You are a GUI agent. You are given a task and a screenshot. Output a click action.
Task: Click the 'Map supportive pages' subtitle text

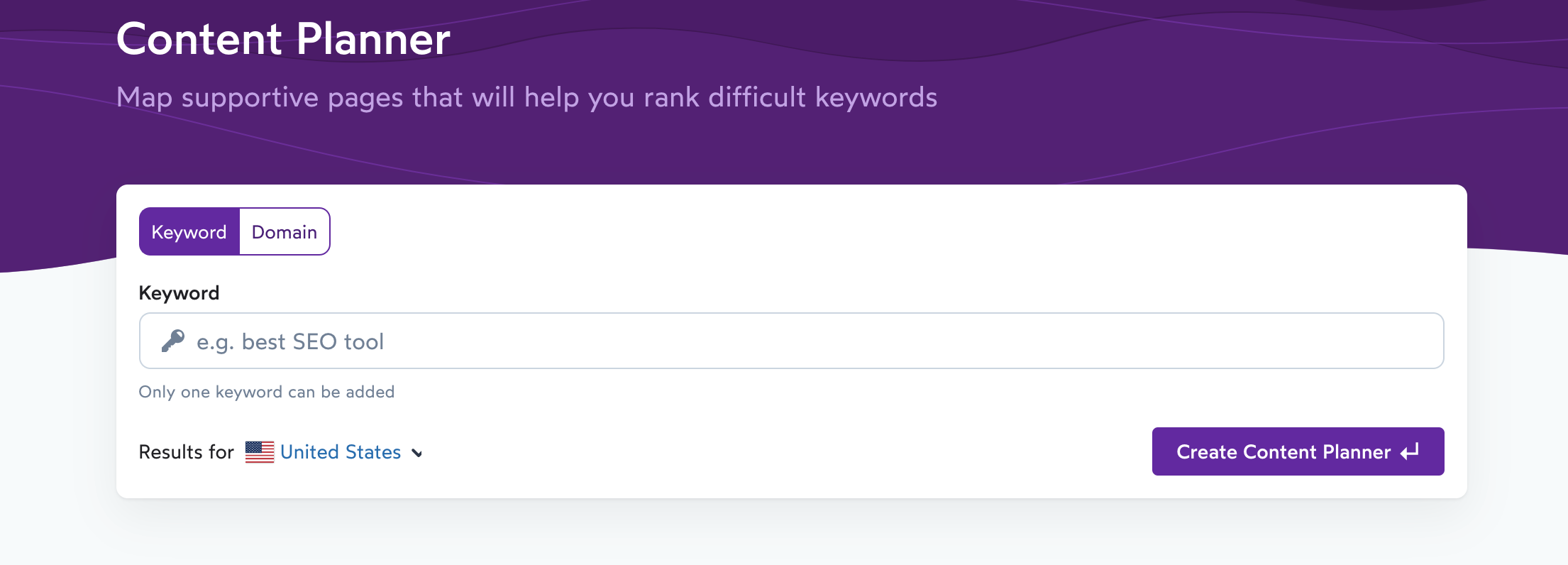pyautogui.click(x=526, y=97)
